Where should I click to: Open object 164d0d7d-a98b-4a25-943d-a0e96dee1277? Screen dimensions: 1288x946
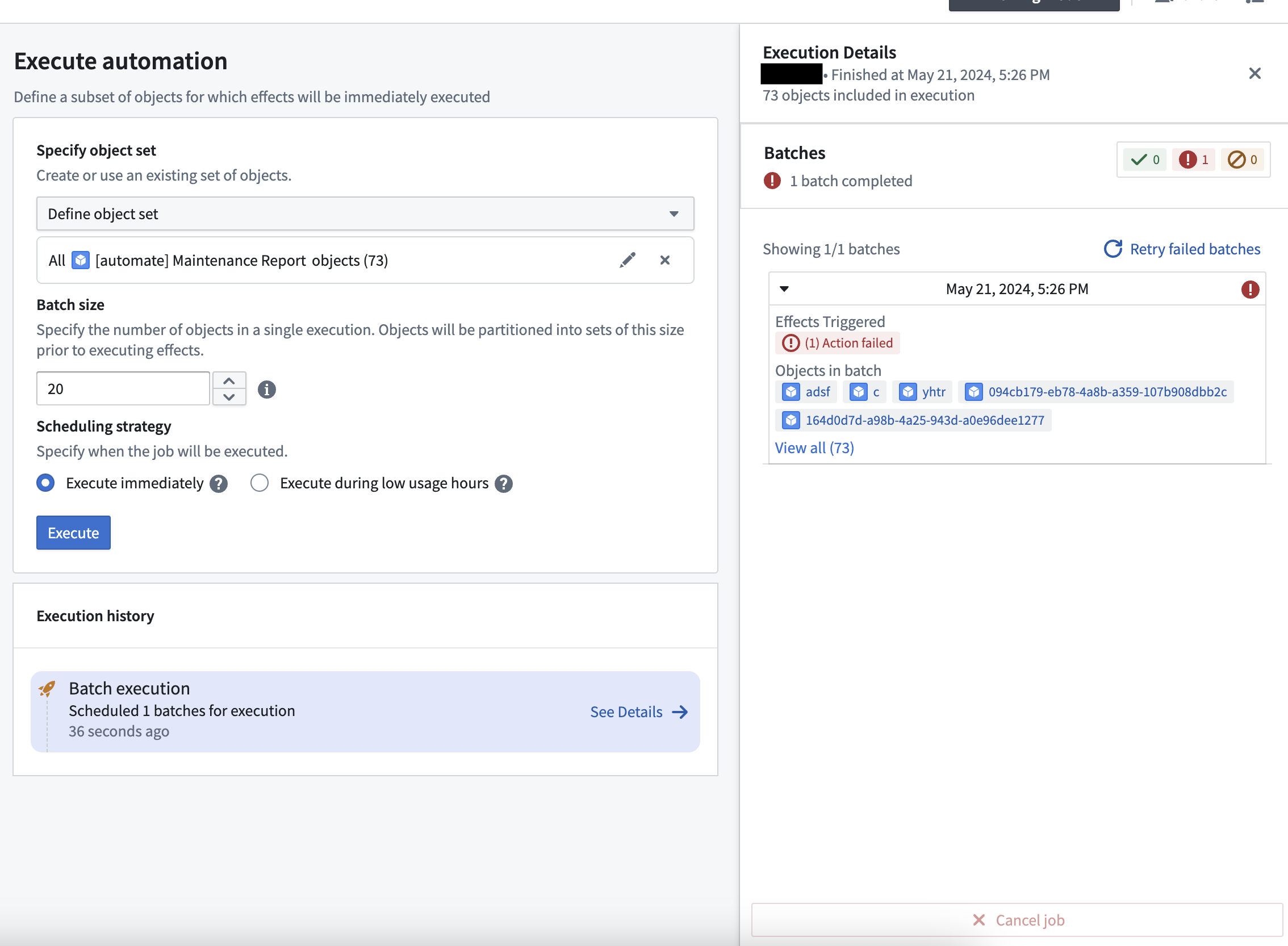913,420
